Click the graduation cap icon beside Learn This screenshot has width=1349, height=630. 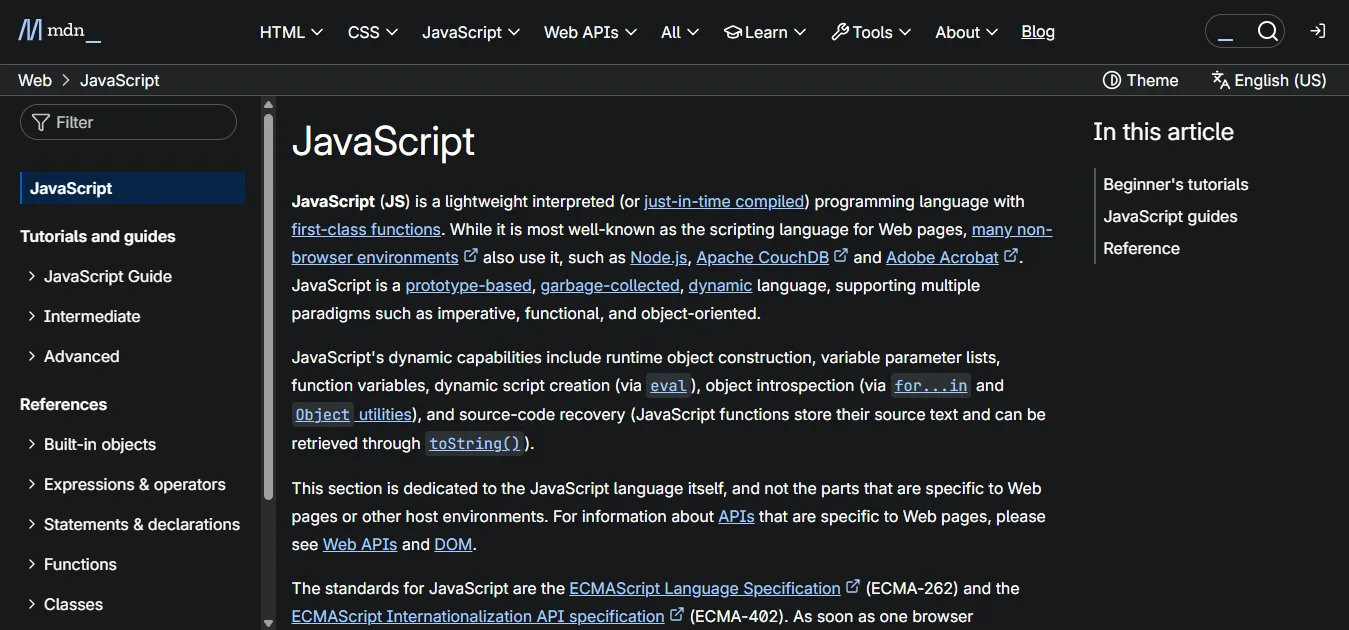pos(733,31)
